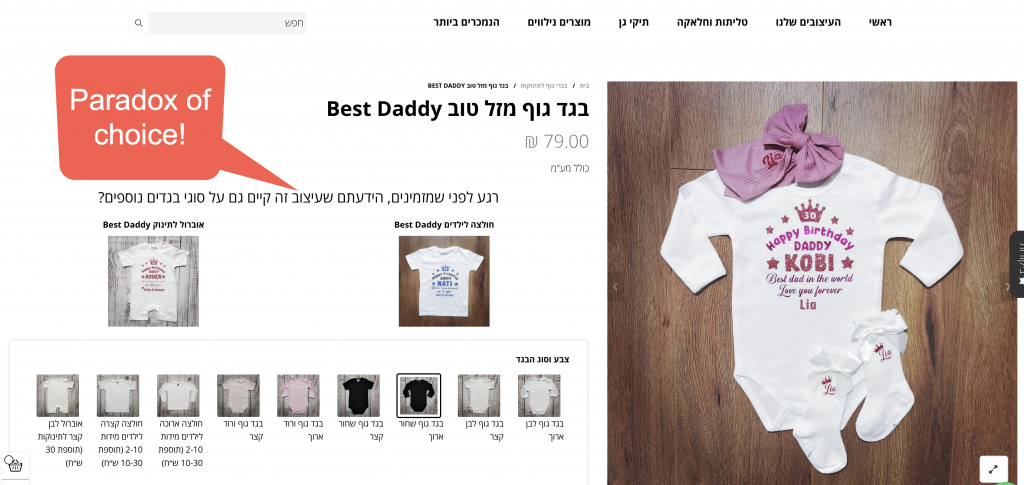
Task: Select בגד גוף ורוד ארוך swatch
Action: 298,396
